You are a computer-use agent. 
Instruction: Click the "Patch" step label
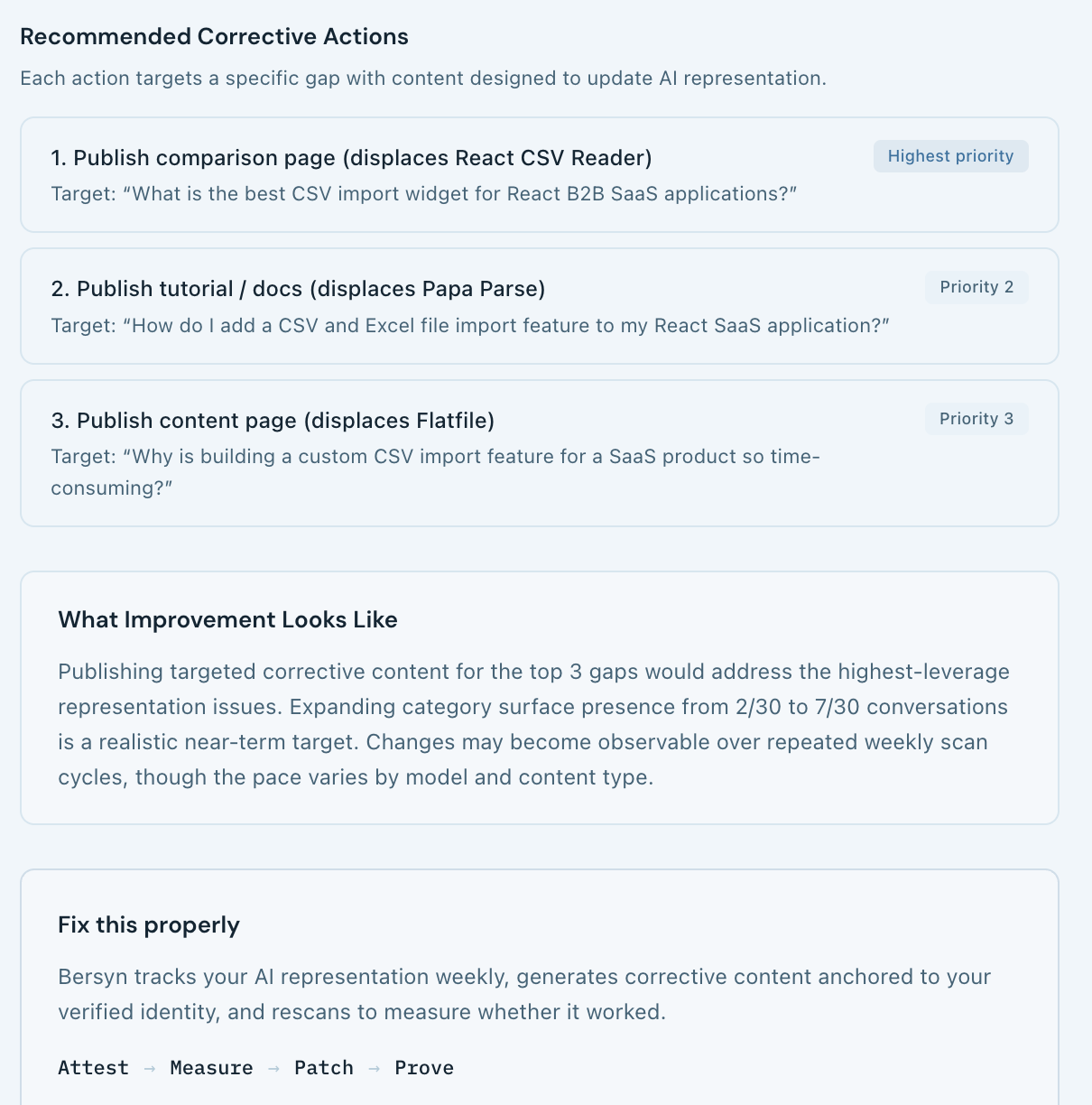coord(323,1068)
